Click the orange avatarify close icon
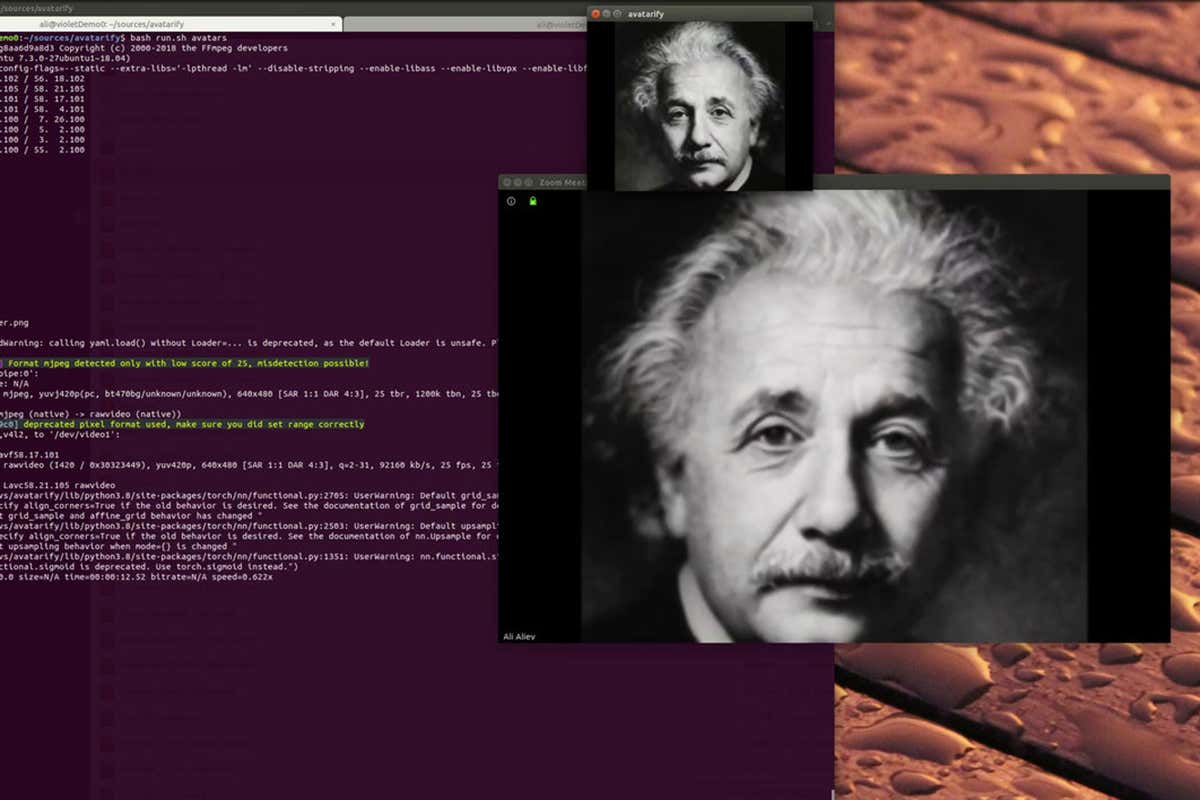The image size is (1200, 800). pos(595,13)
